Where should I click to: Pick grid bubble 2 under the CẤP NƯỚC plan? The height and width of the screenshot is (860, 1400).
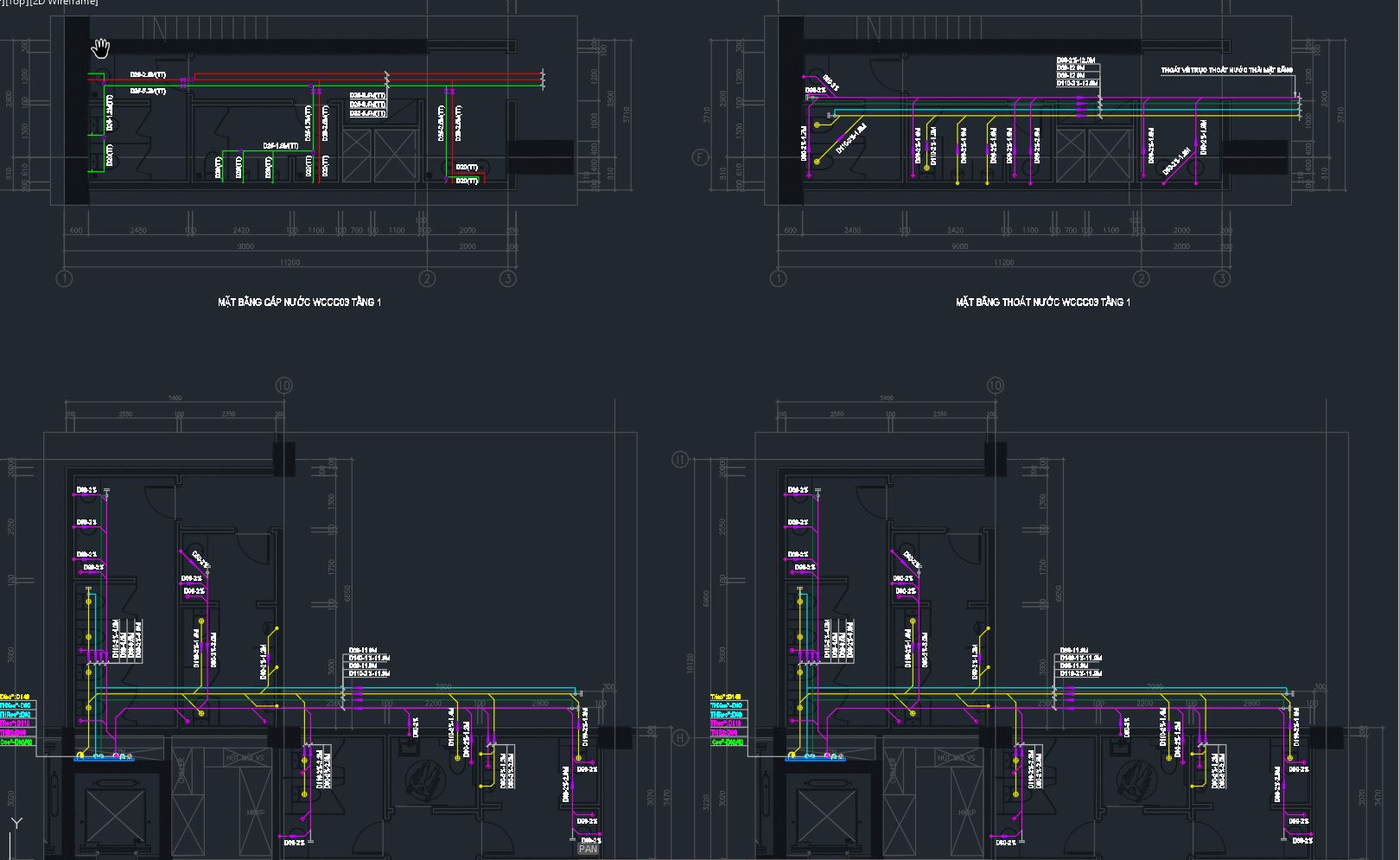(427, 278)
